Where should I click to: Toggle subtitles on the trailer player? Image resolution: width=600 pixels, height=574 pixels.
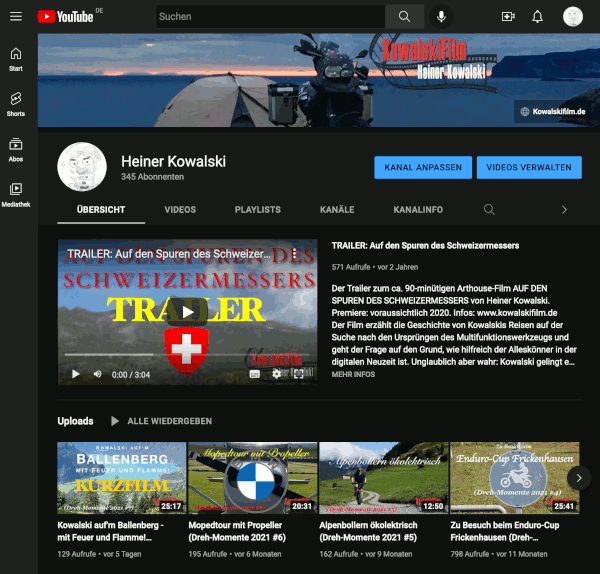pos(254,374)
